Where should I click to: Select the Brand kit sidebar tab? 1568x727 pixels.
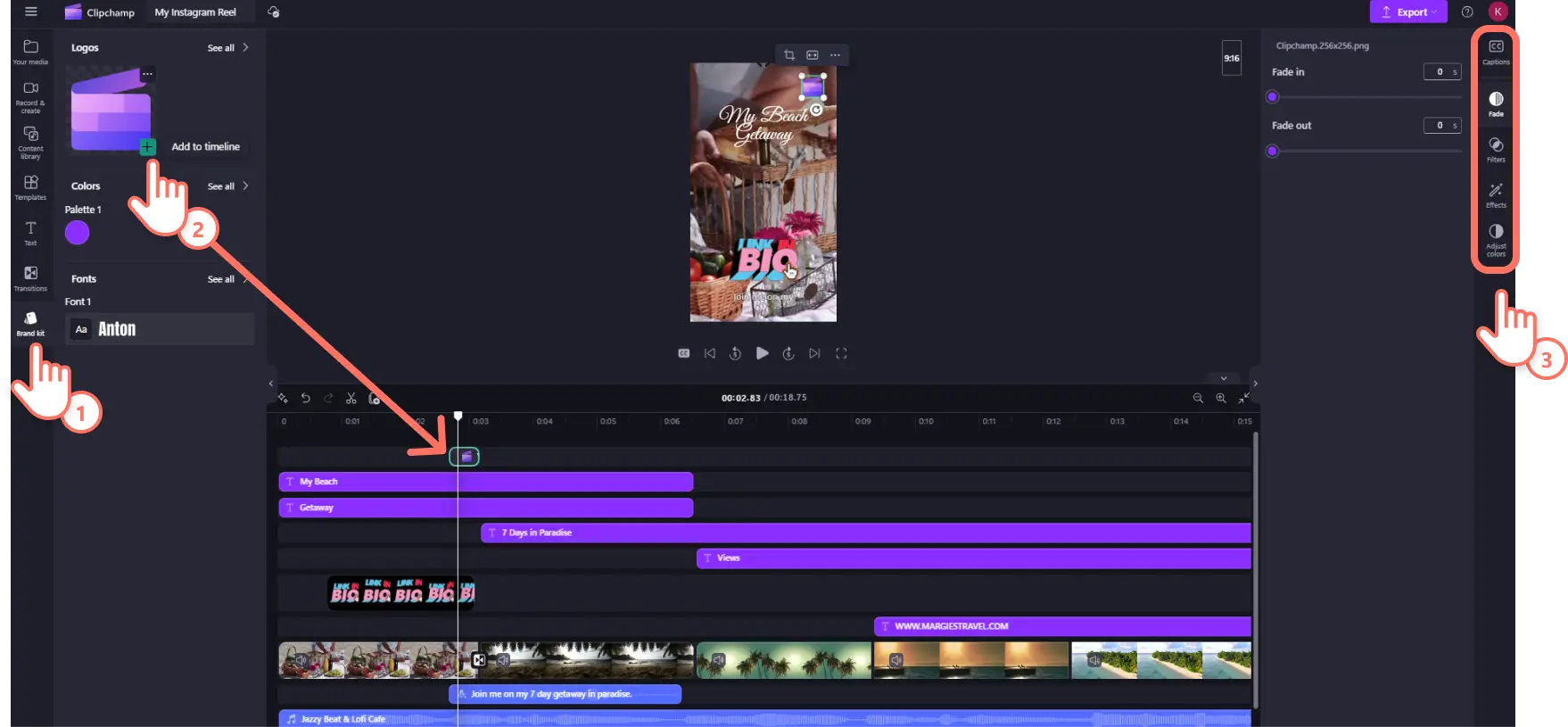(x=30, y=324)
